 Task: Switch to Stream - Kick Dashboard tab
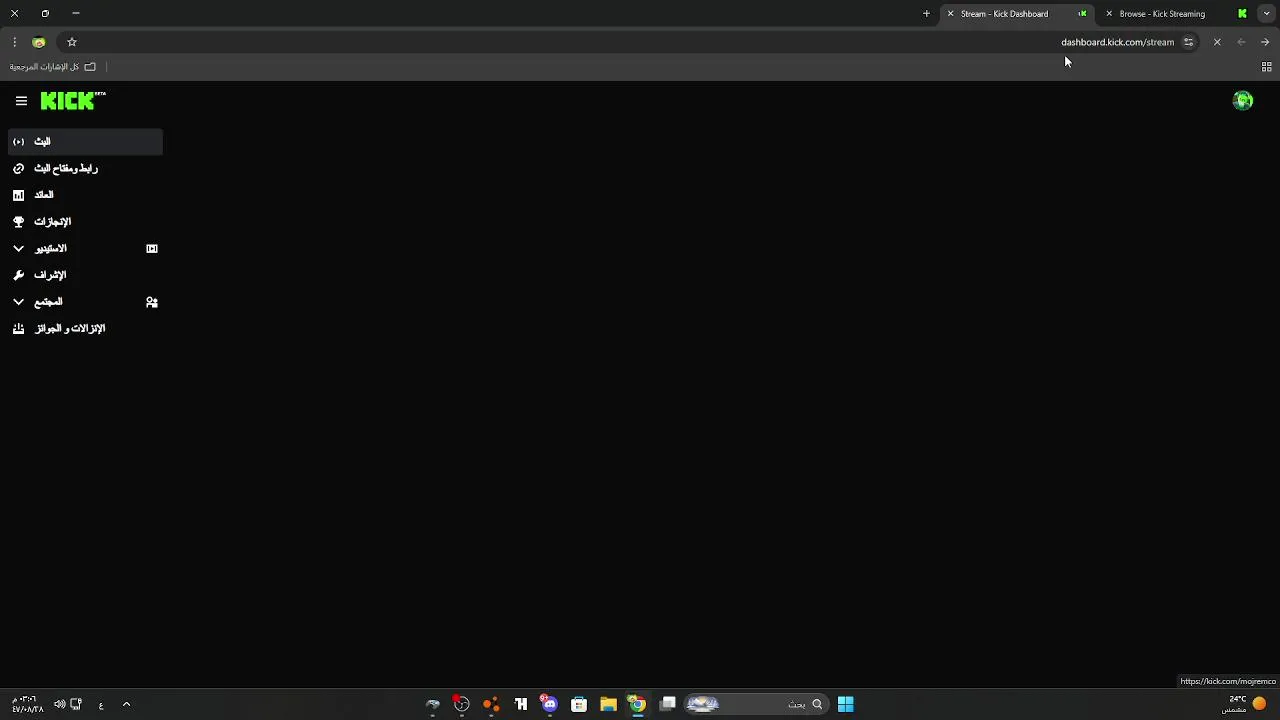click(1018, 14)
